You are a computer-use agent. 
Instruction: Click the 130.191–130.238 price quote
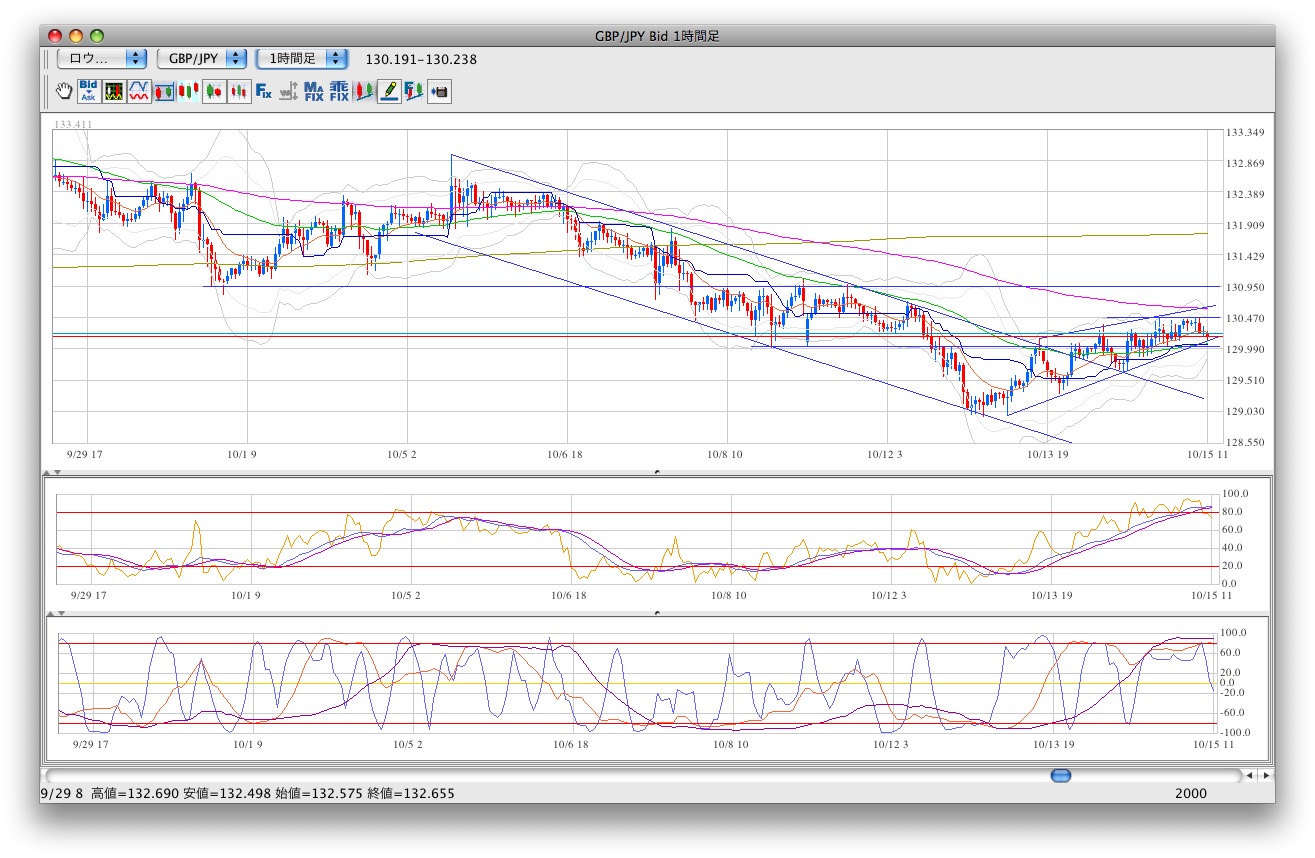[421, 59]
